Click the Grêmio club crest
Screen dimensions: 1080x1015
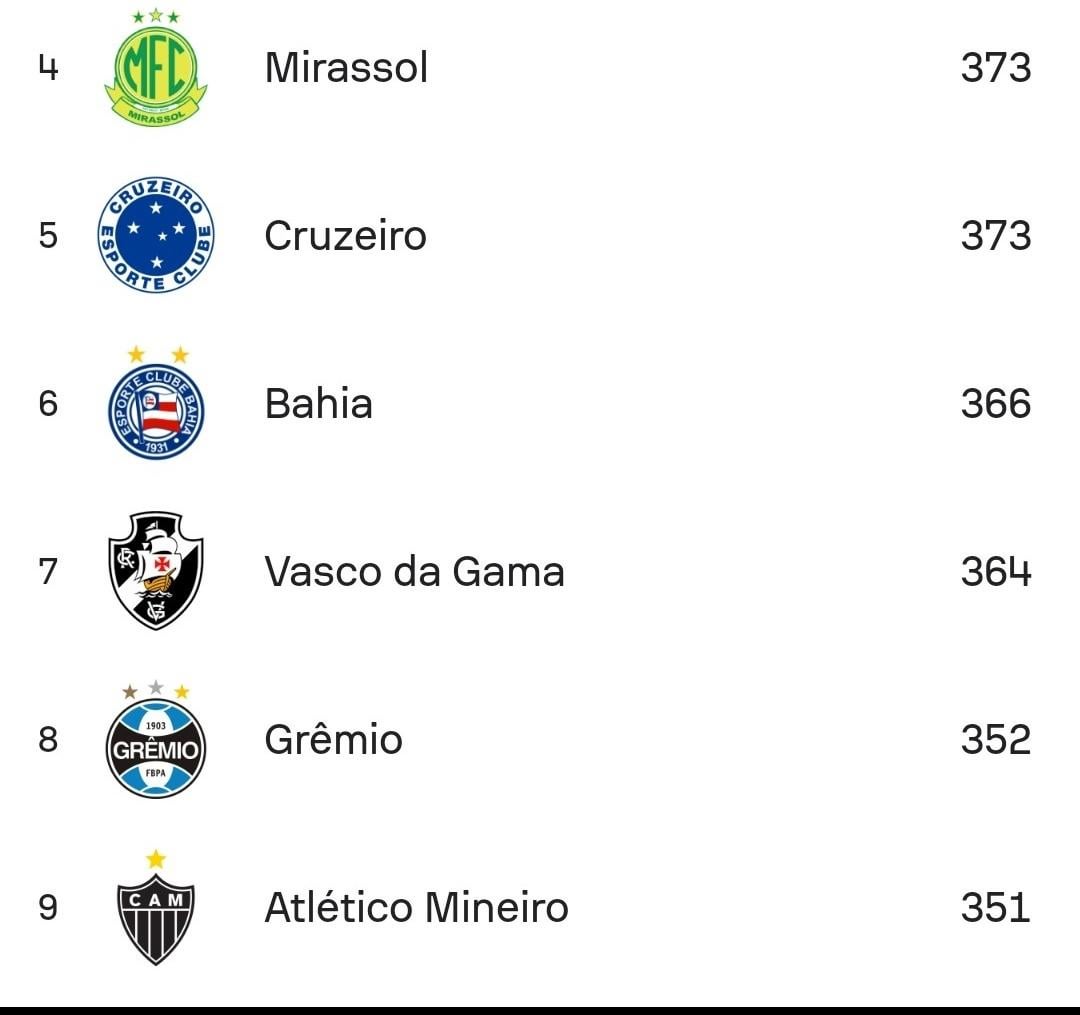pyautogui.click(x=156, y=742)
